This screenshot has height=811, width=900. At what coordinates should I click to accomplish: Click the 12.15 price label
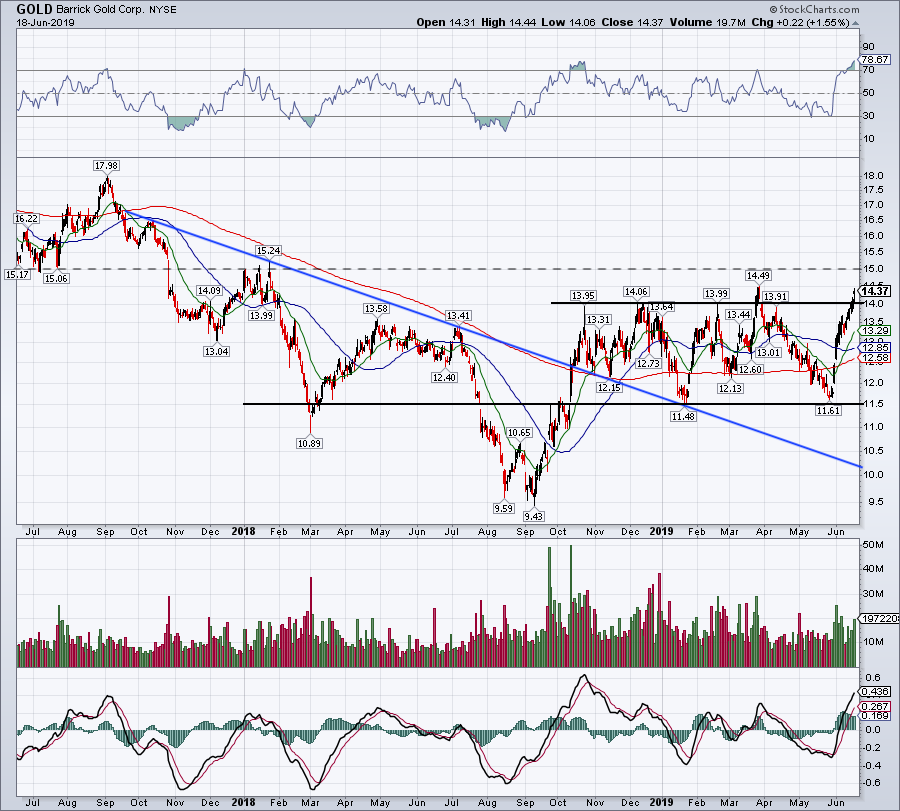(x=609, y=388)
